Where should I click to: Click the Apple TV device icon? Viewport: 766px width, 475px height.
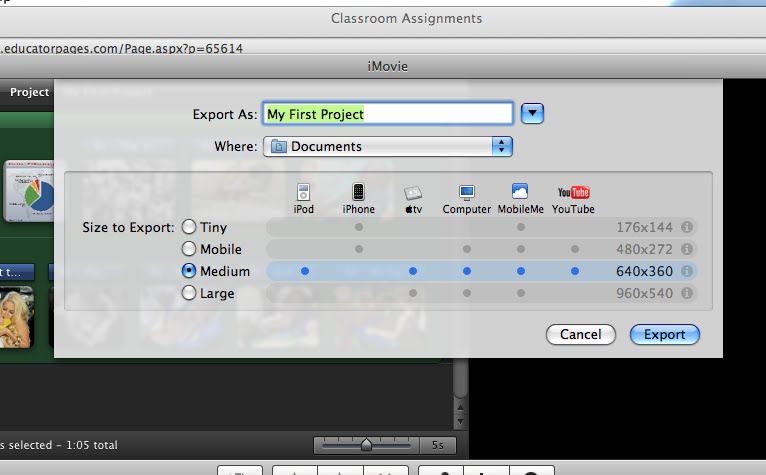(413, 193)
